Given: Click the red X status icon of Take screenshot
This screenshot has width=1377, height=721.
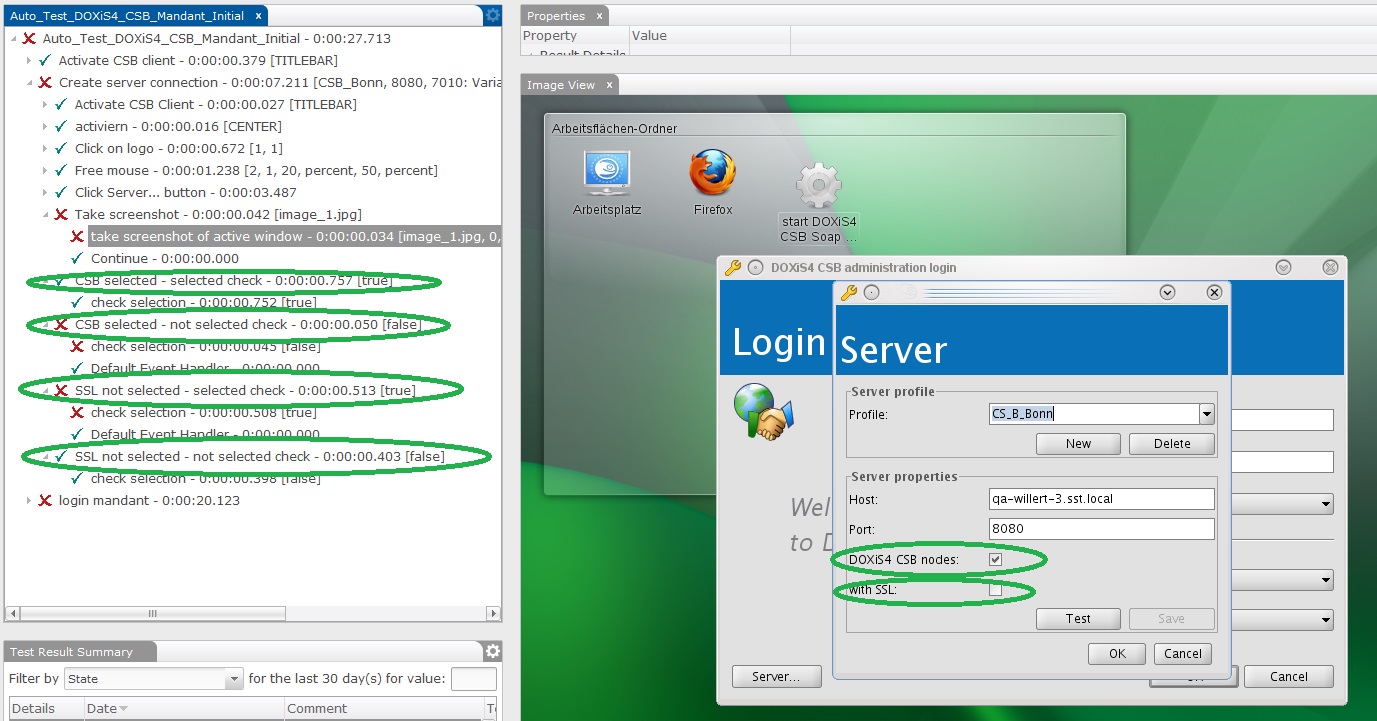Looking at the screenshot, I should [x=61, y=214].
